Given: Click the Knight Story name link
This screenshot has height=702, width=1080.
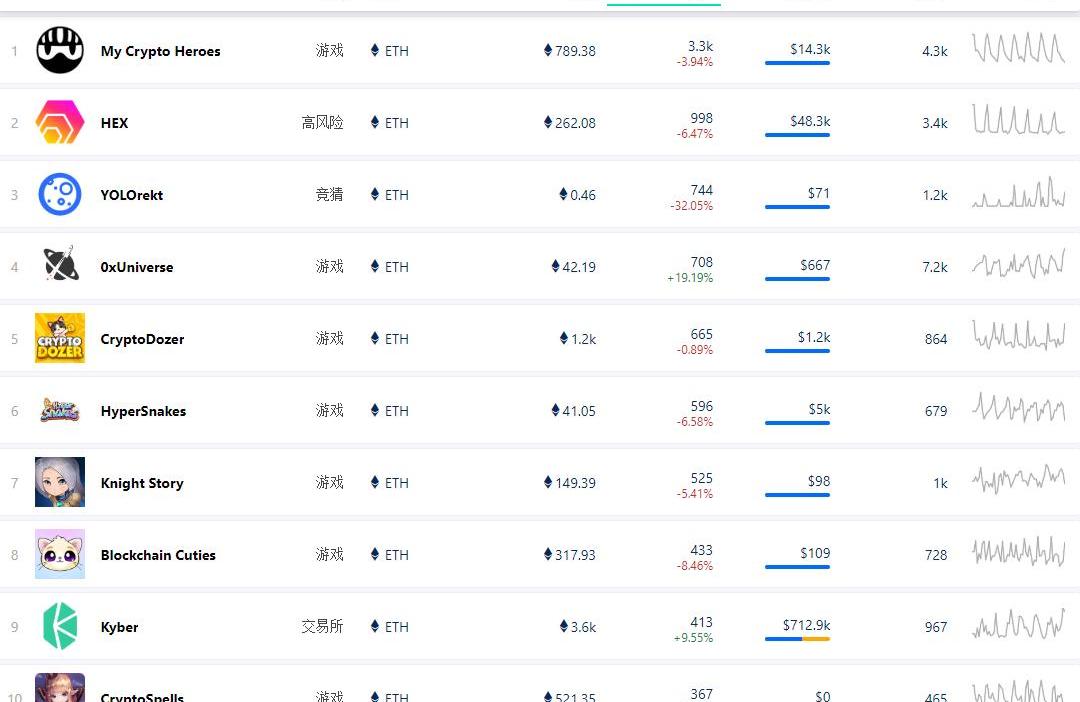Looking at the screenshot, I should click(142, 483).
